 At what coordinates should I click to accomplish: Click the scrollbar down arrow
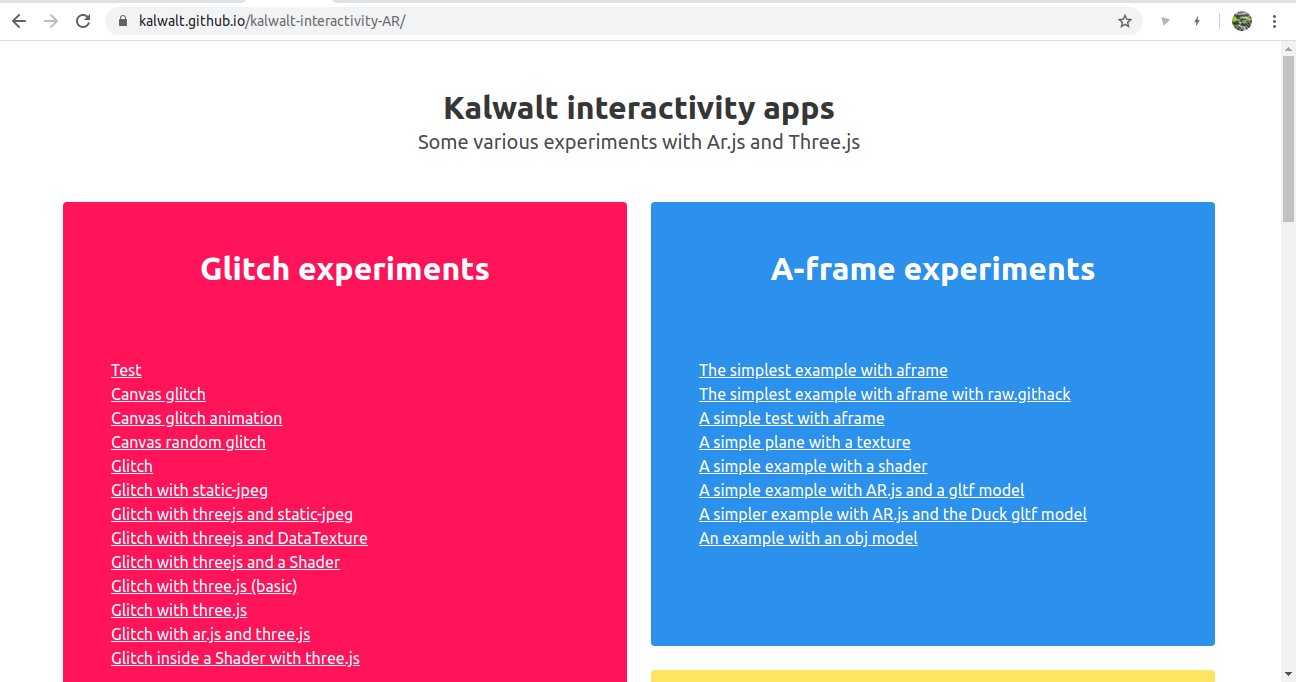coord(1288,673)
